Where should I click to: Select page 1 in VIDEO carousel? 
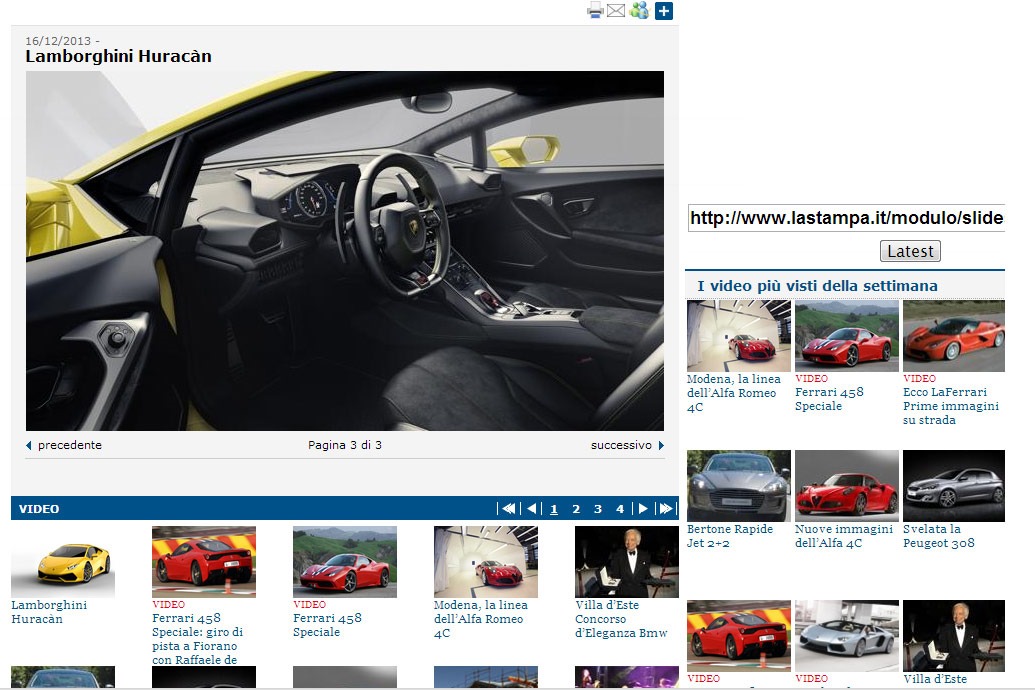point(554,509)
